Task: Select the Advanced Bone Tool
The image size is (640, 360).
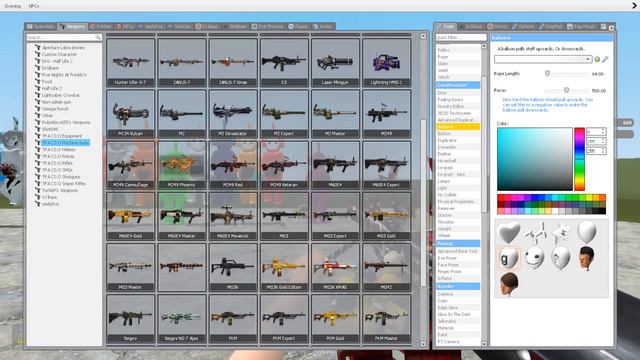Action: 458,251
